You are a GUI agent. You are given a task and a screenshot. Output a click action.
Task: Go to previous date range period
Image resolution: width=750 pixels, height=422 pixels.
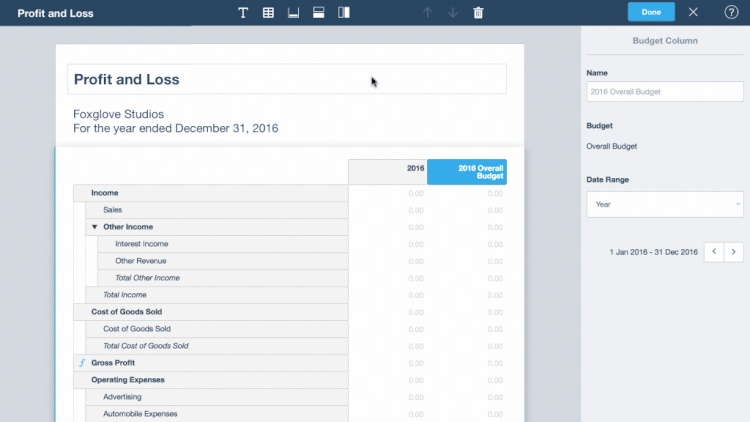(x=716, y=252)
